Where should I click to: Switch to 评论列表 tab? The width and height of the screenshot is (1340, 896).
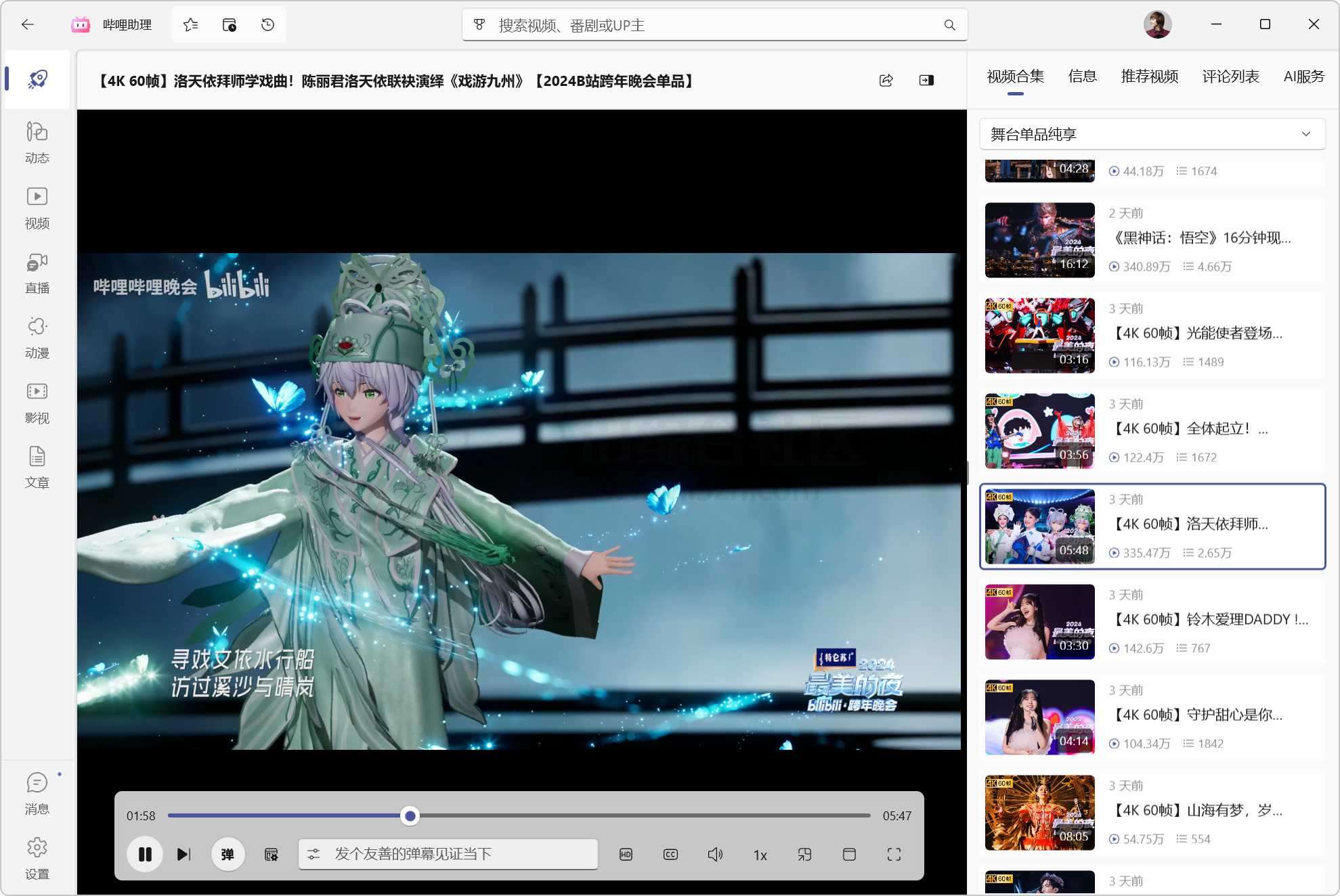click(x=1230, y=76)
